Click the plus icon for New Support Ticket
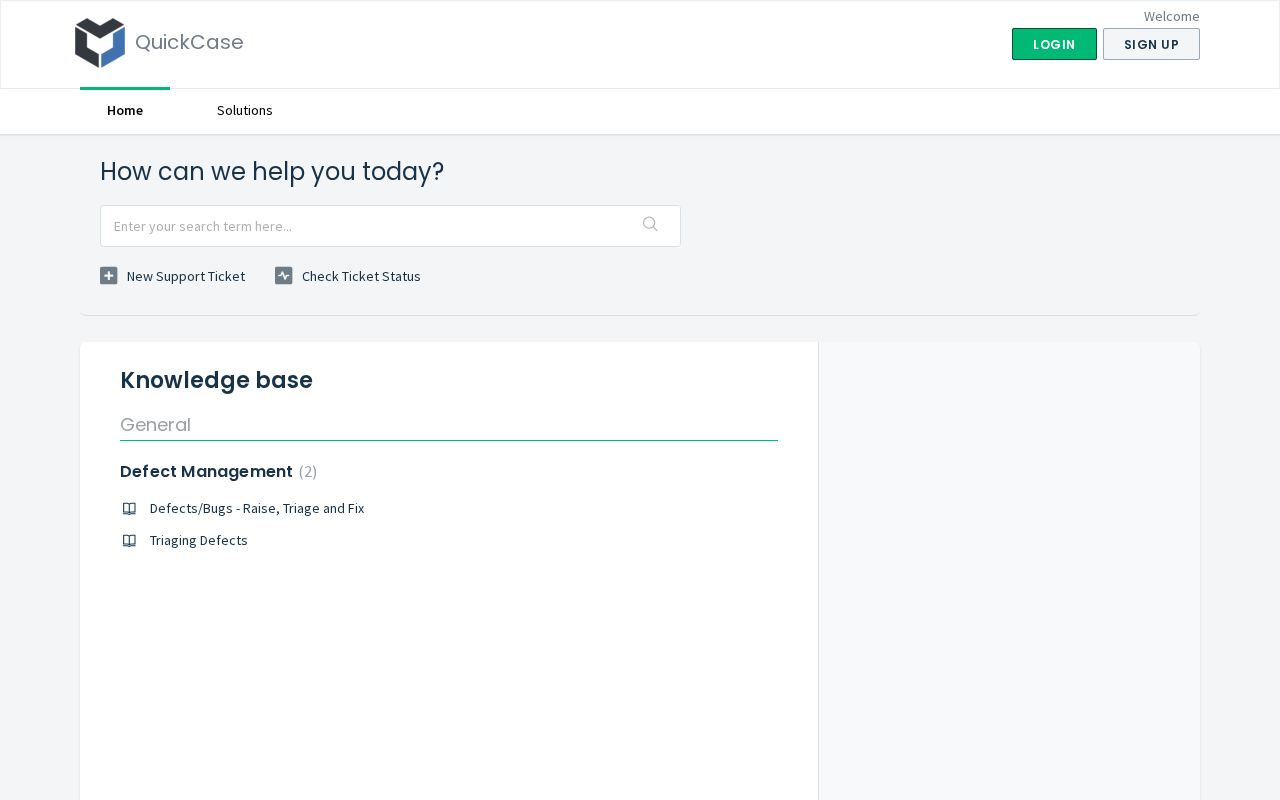Screen dimensions: 1280x800 click(x=109, y=276)
